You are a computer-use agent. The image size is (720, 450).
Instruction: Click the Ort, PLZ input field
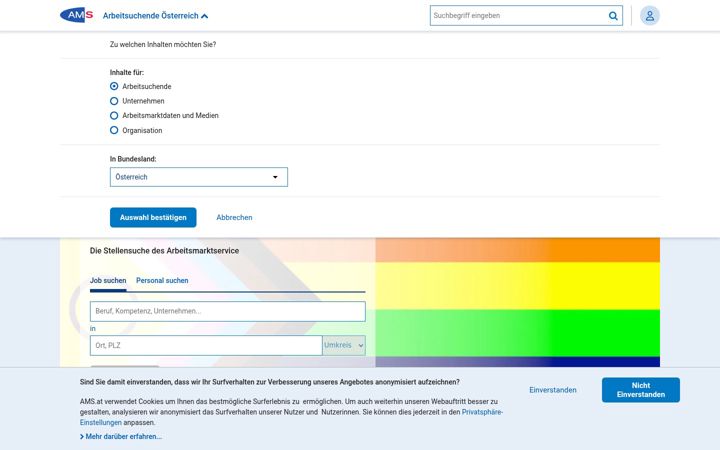click(x=206, y=345)
